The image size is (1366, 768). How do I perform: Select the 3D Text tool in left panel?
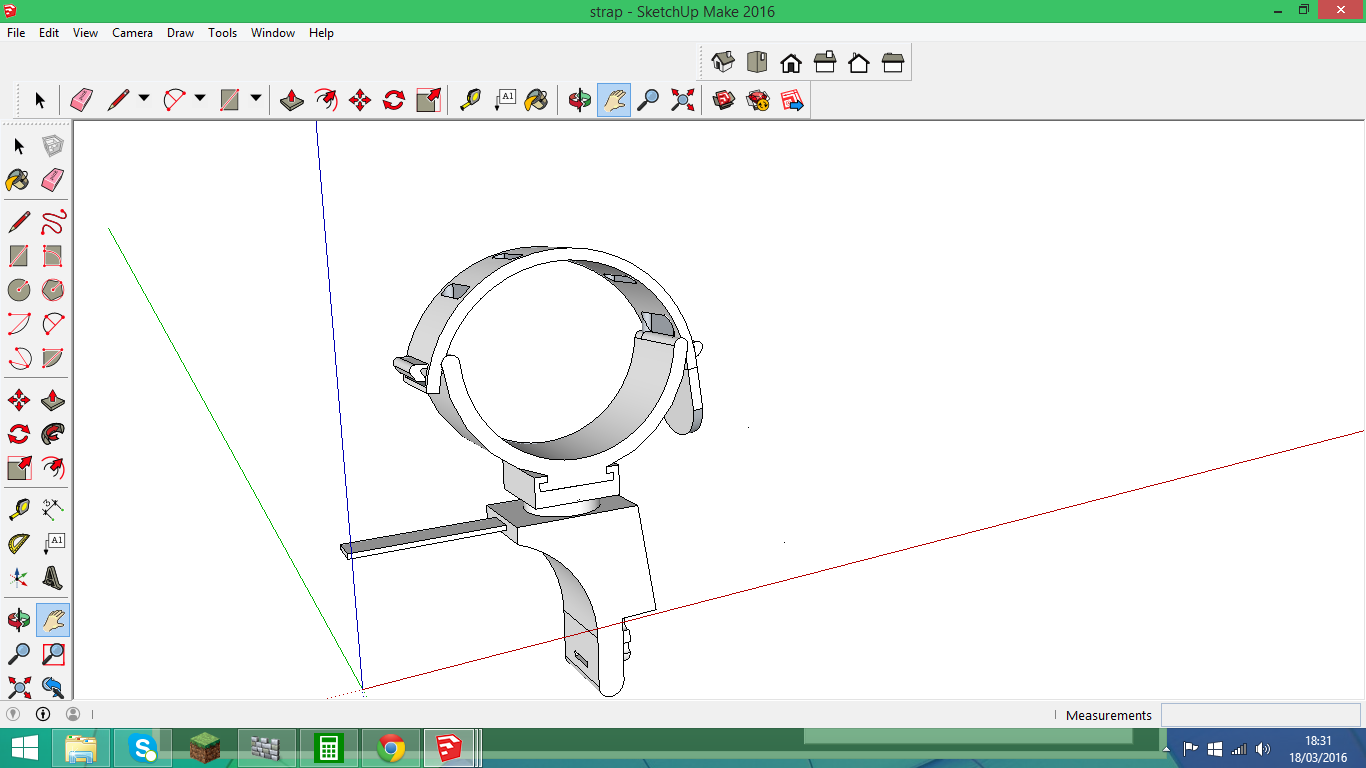[x=53, y=578]
